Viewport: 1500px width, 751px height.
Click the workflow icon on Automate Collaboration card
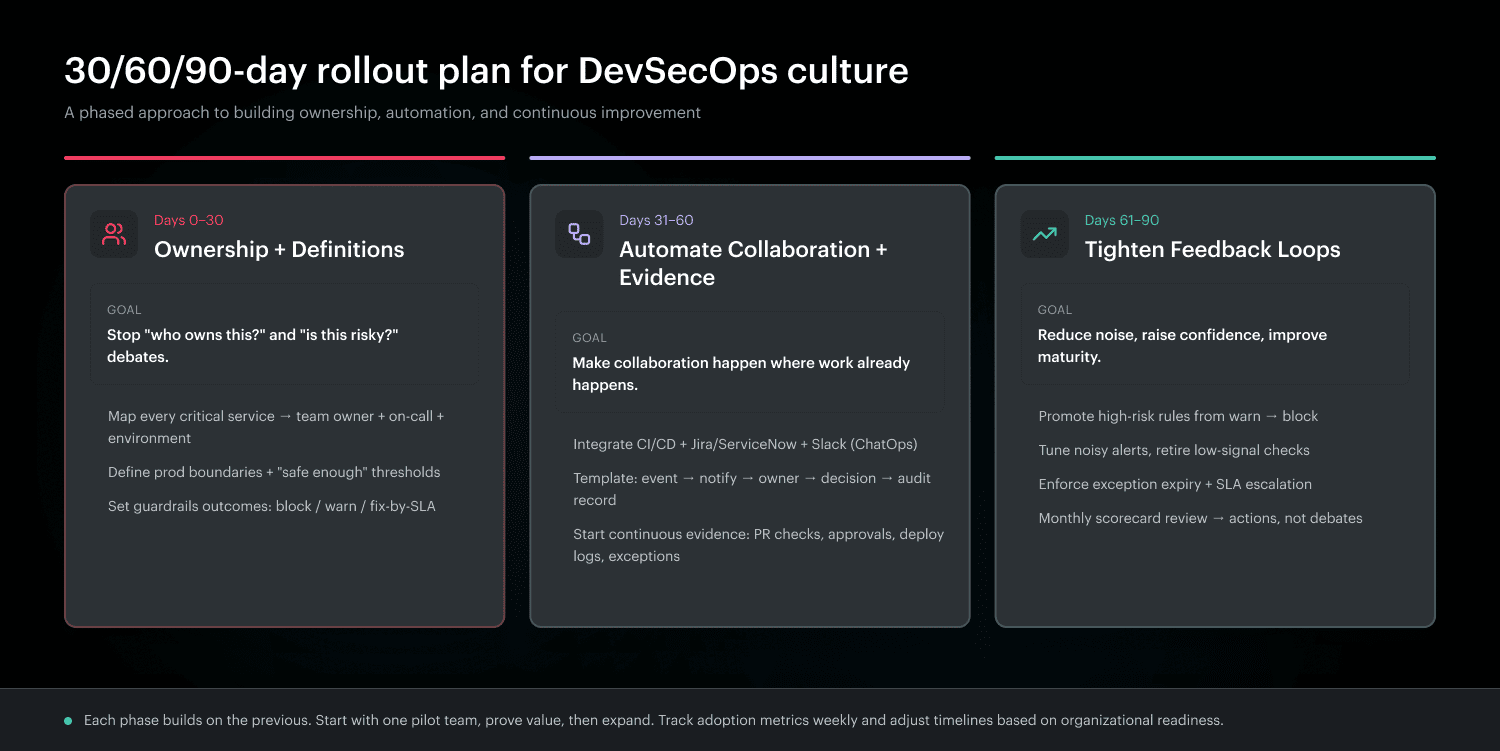pos(578,232)
